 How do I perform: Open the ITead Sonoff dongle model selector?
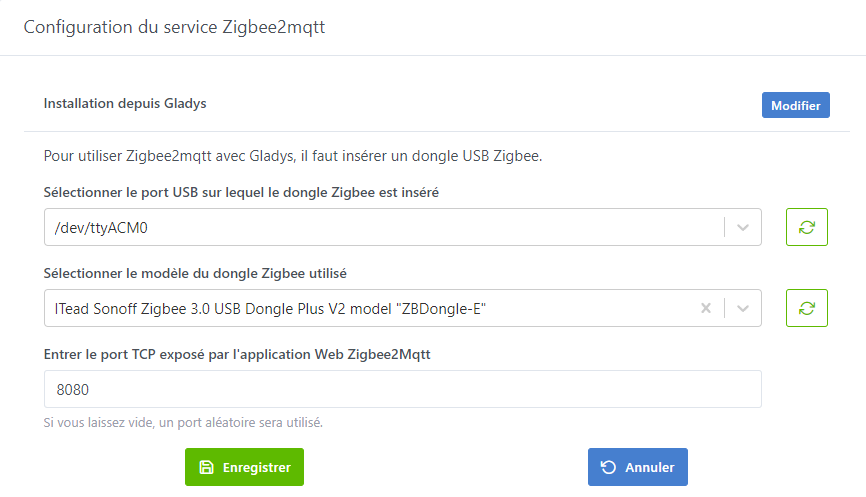[370, 308]
